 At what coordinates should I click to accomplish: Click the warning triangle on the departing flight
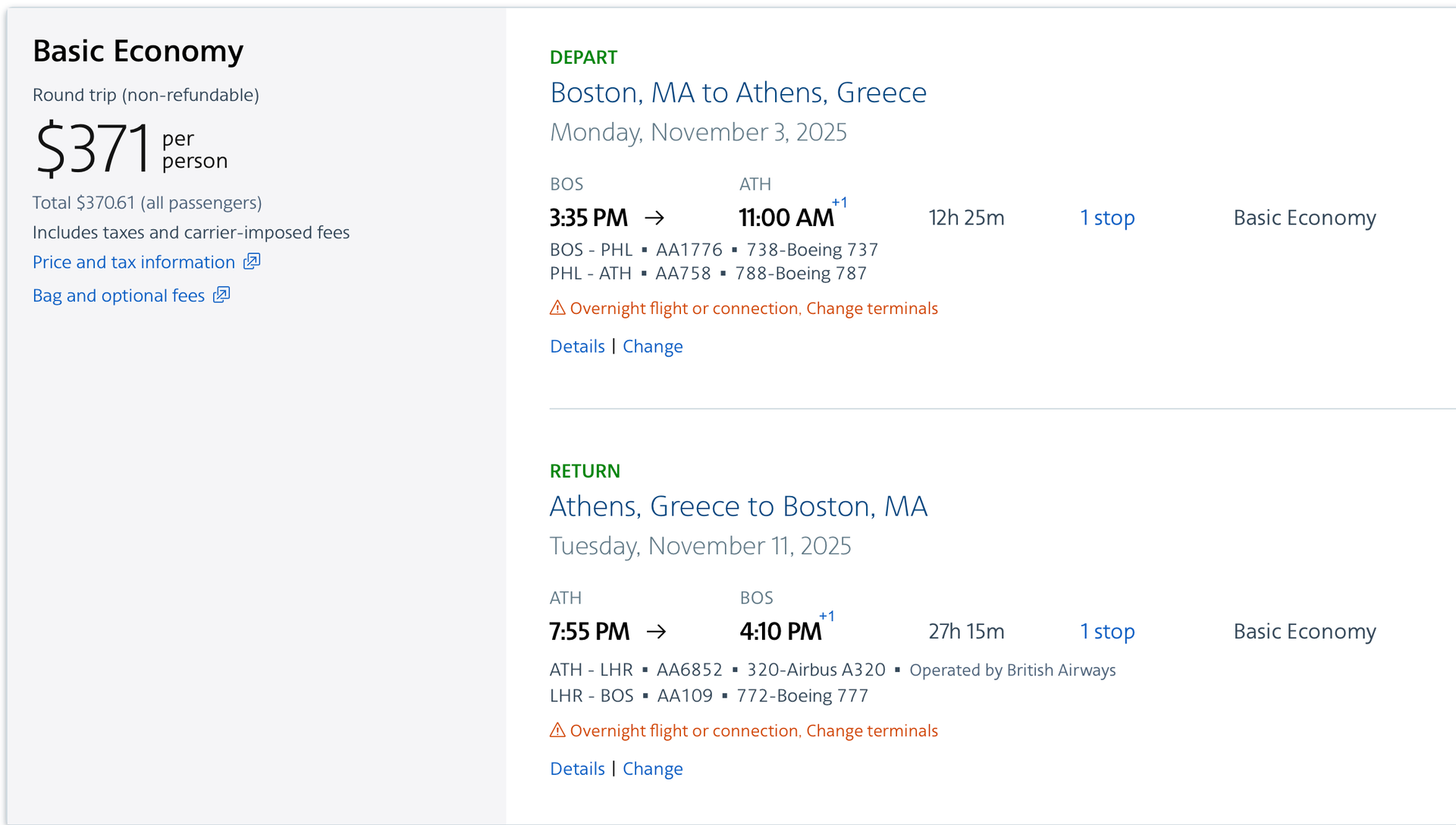pyautogui.click(x=557, y=308)
